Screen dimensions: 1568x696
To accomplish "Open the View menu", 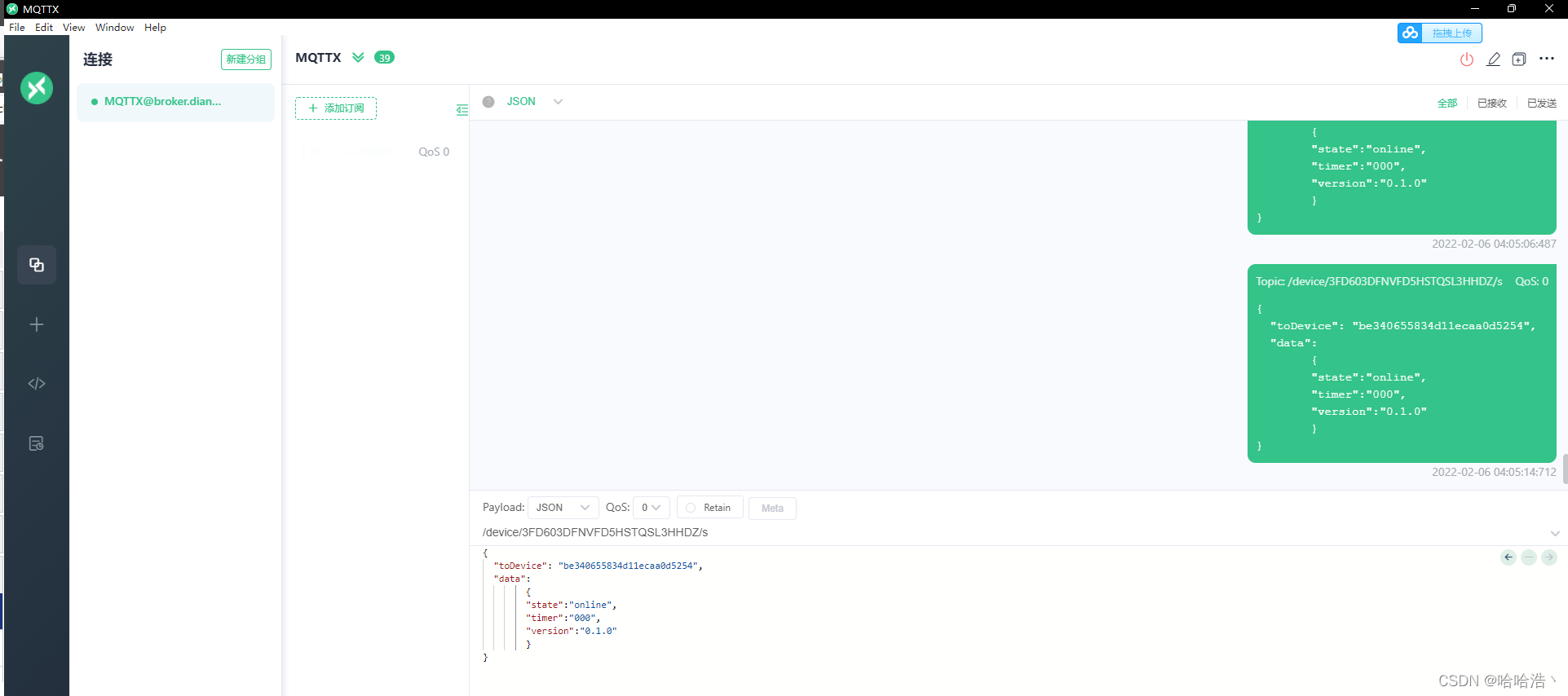I will (x=73, y=27).
